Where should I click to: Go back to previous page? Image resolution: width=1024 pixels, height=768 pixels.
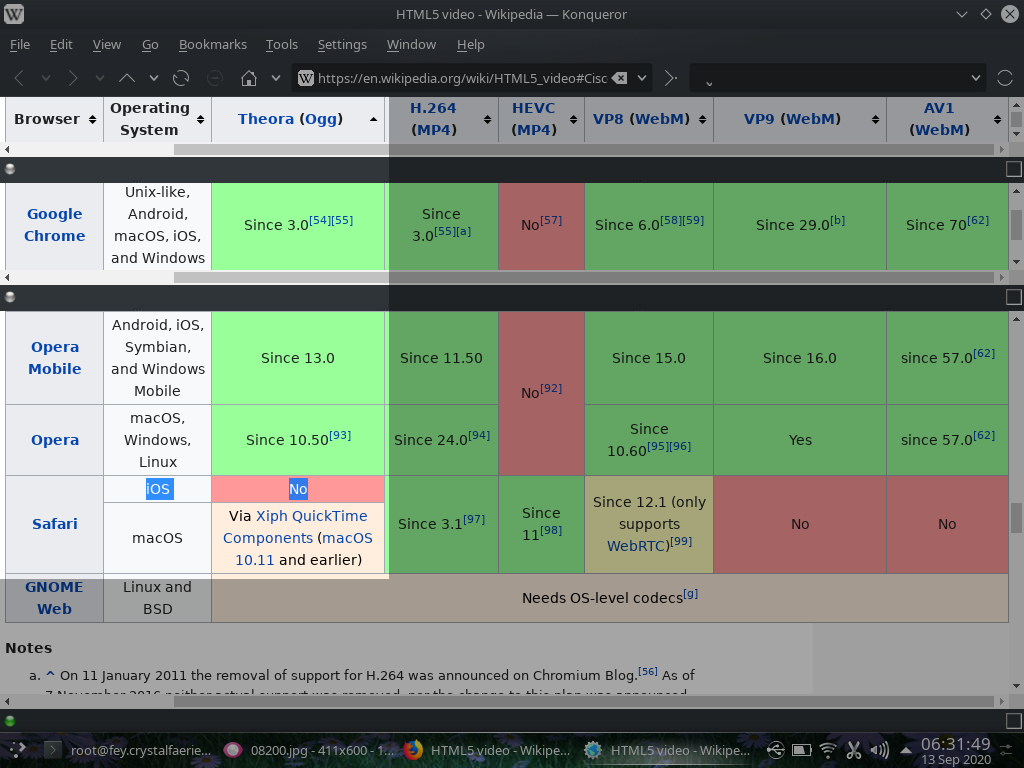(x=19, y=78)
